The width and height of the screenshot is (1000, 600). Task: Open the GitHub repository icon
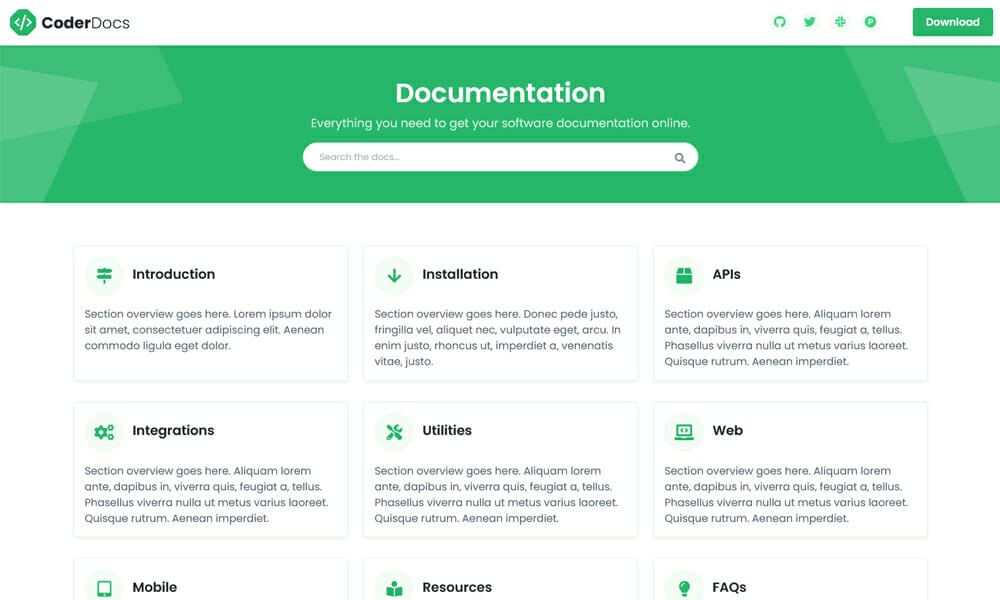pyautogui.click(x=780, y=21)
